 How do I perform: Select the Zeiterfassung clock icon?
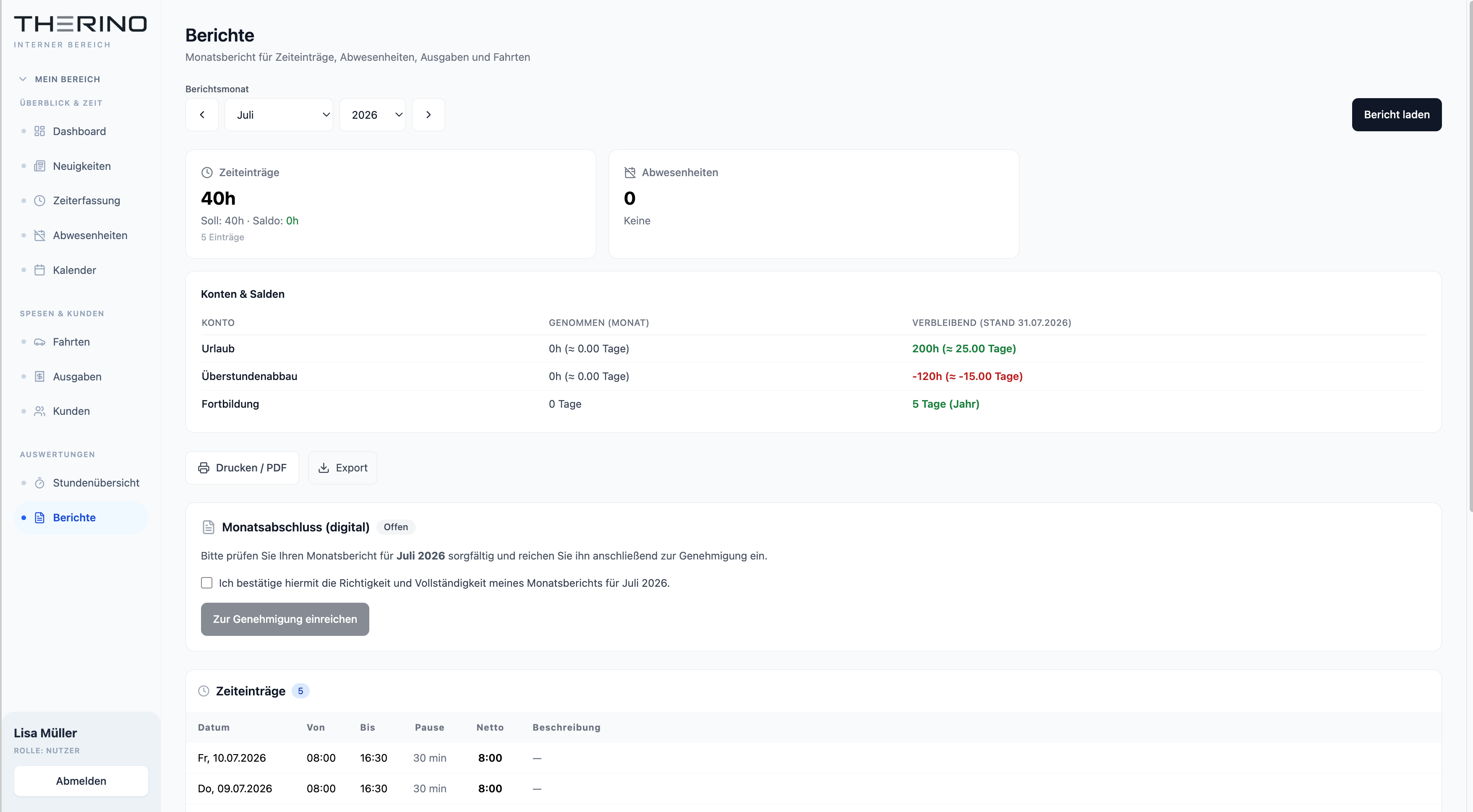39,200
